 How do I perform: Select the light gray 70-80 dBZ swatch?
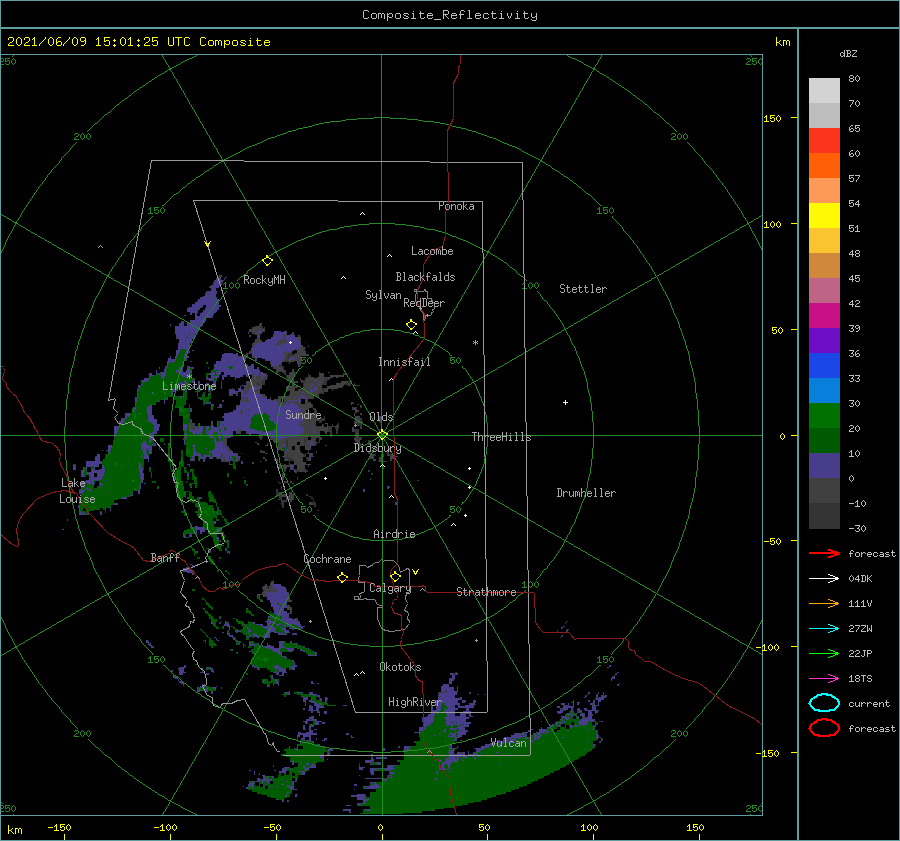824,91
